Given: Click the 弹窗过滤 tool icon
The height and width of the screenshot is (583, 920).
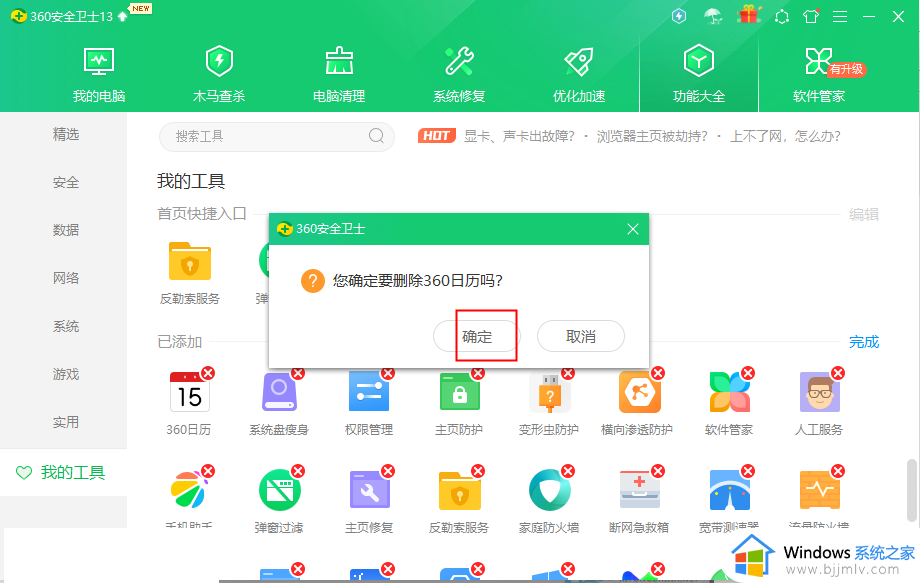Looking at the screenshot, I should [279, 490].
